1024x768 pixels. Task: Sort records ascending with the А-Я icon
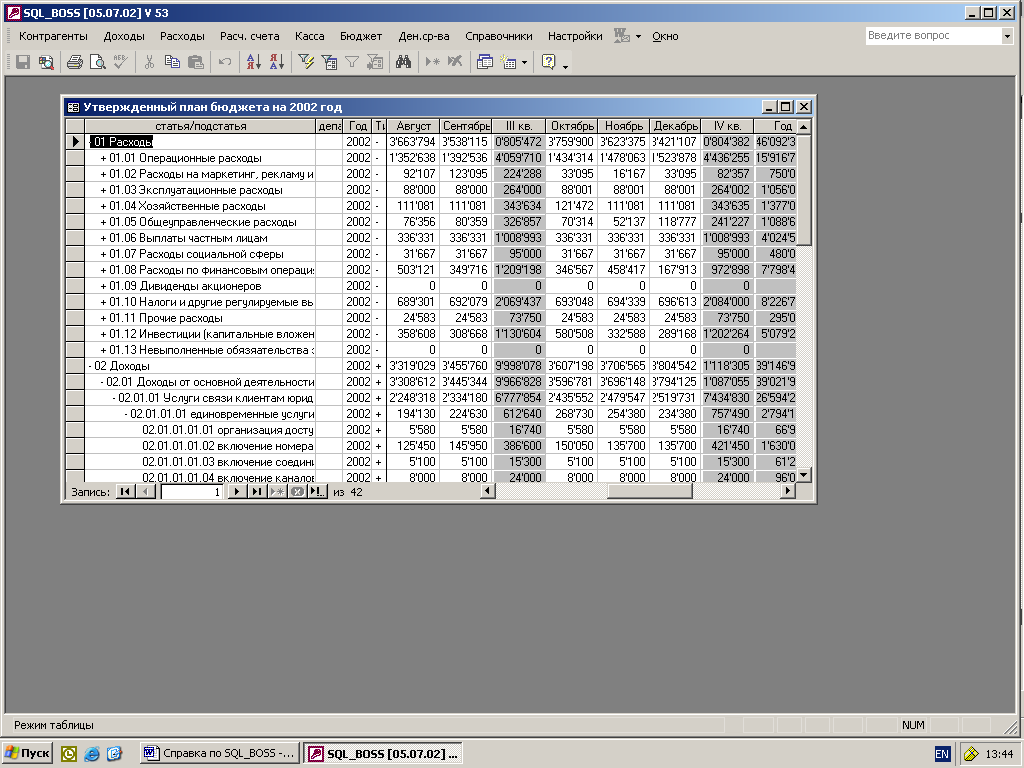coord(253,62)
